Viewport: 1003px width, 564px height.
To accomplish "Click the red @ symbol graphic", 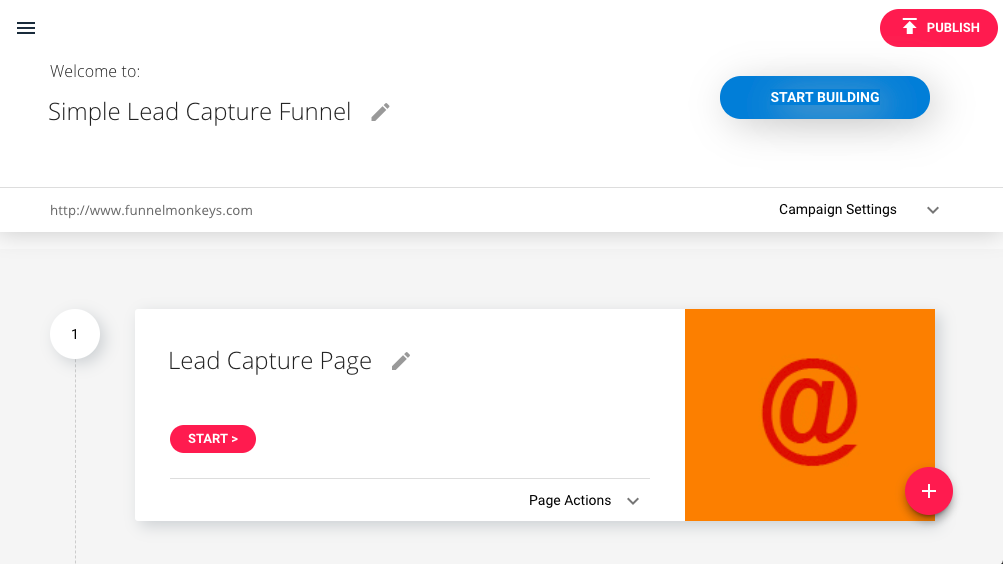I will (x=810, y=411).
